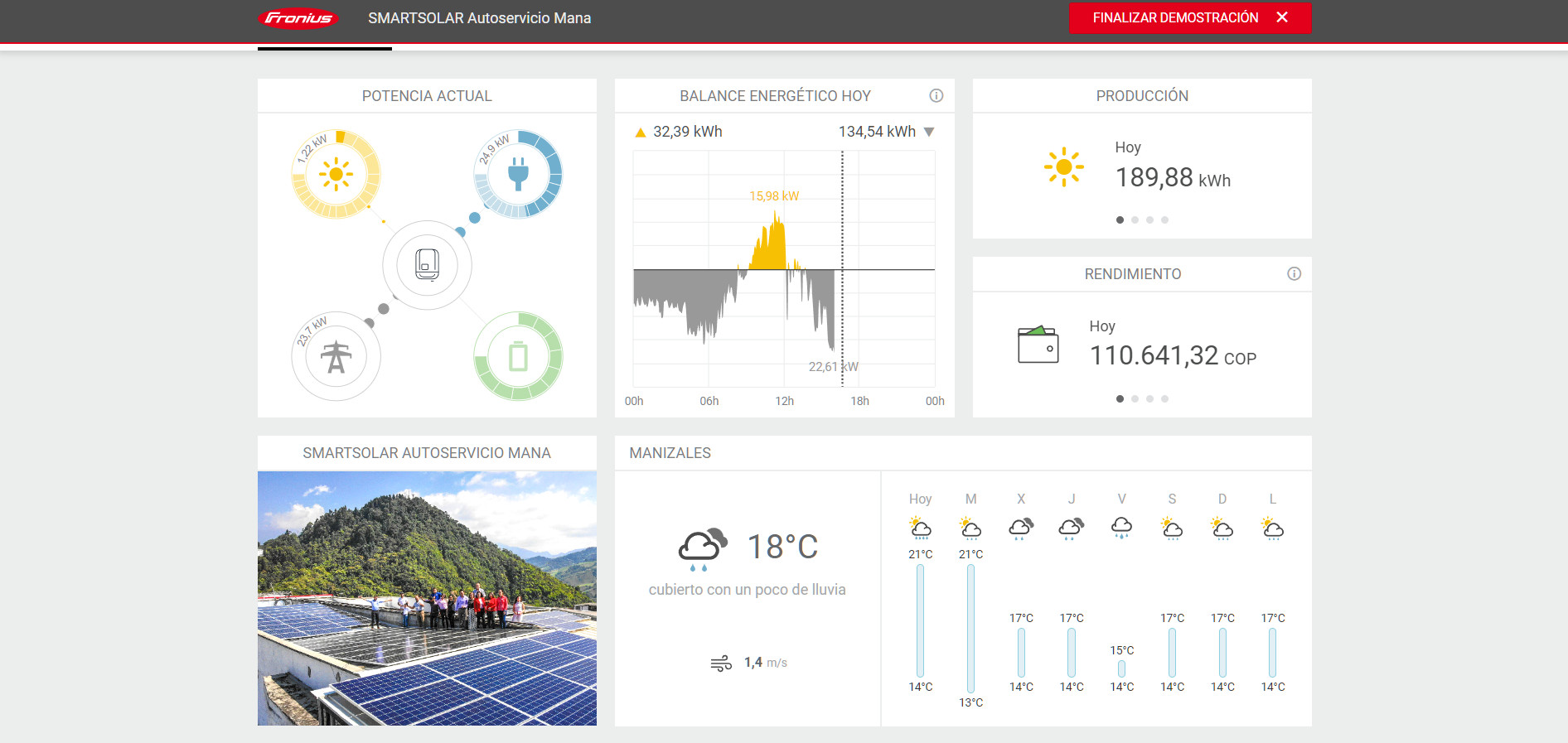Open Balance Energético info icon
1568x743 pixels.
(936, 96)
